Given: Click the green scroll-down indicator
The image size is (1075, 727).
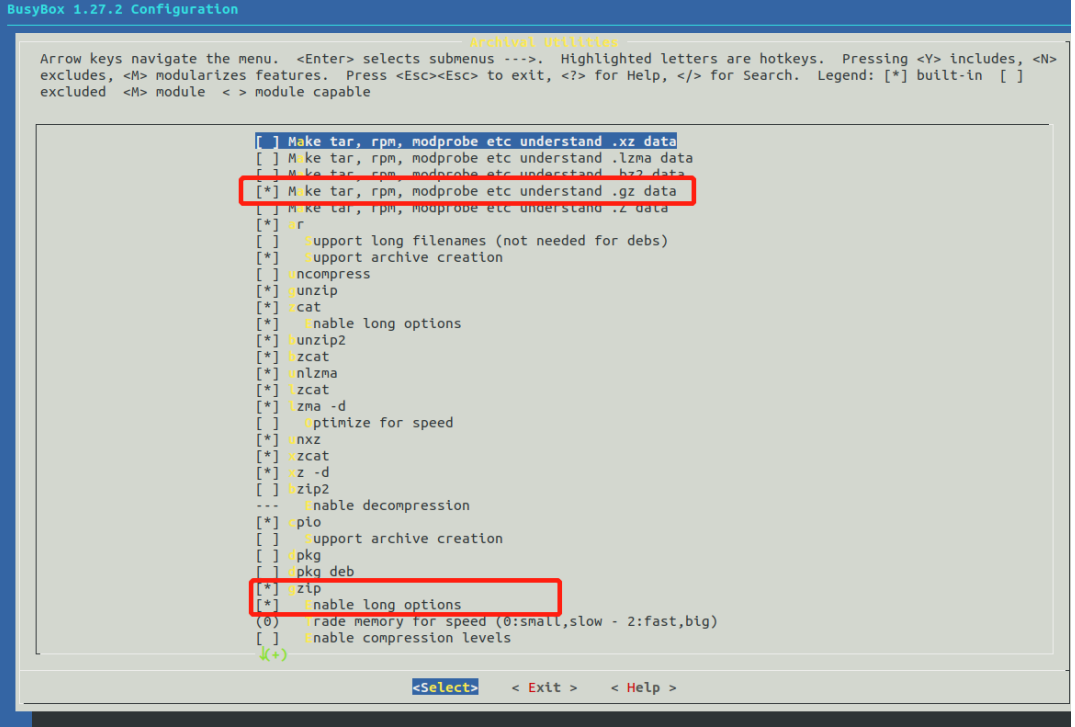Looking at the screenshot, I should point(273,655).
